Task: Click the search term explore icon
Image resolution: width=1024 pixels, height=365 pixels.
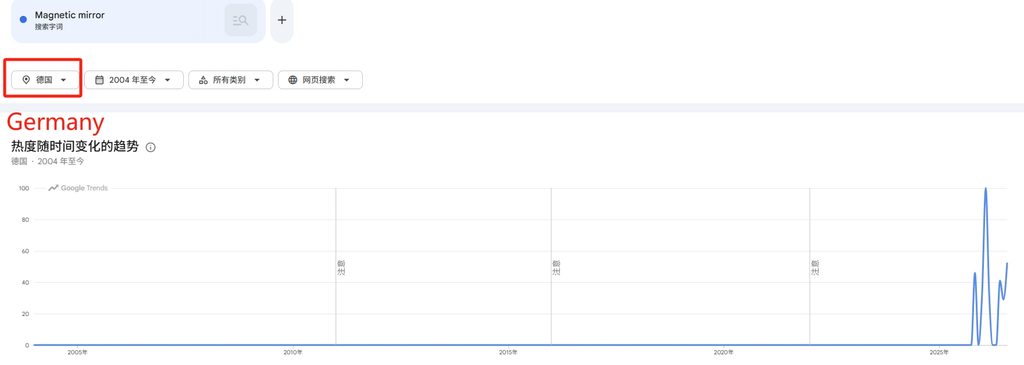Action: tap(240, 20)
